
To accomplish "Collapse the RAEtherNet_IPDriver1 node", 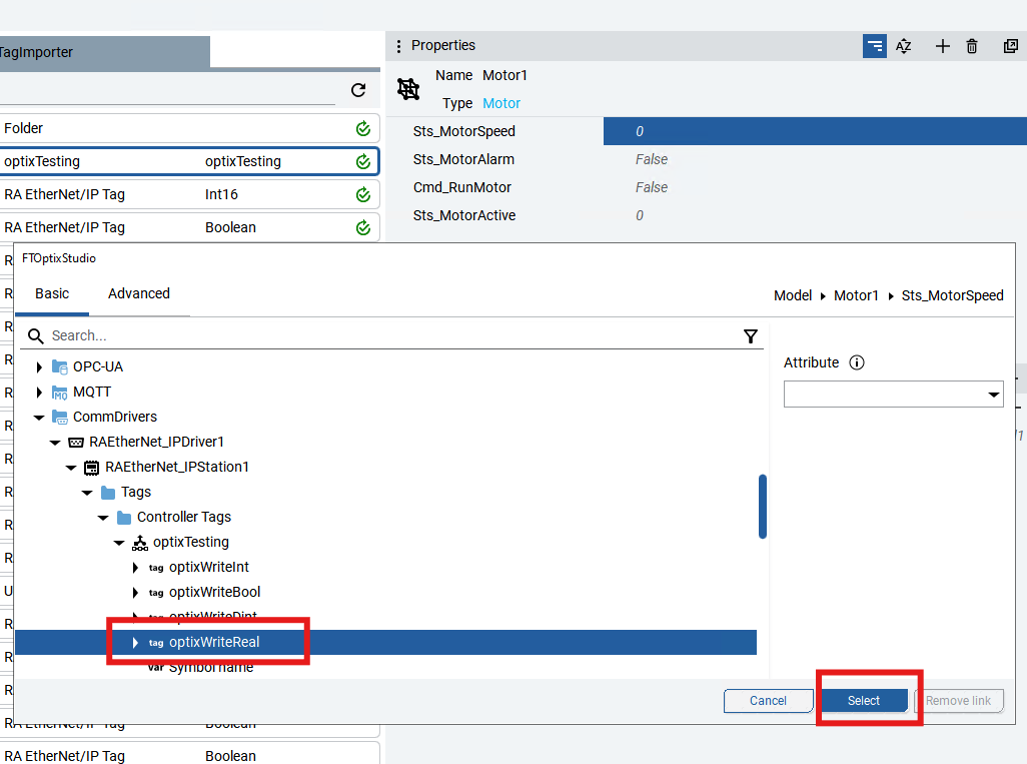I will click(x=55, y=443).
